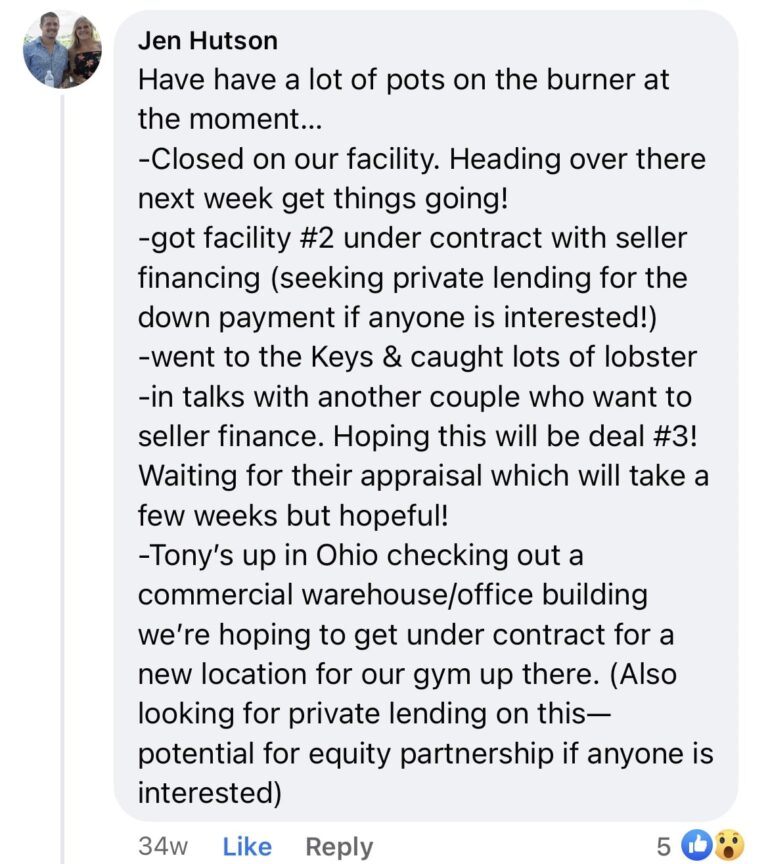Open Jen Hutson's profile picture
This screenshot has height=864, width=768.
62,49
